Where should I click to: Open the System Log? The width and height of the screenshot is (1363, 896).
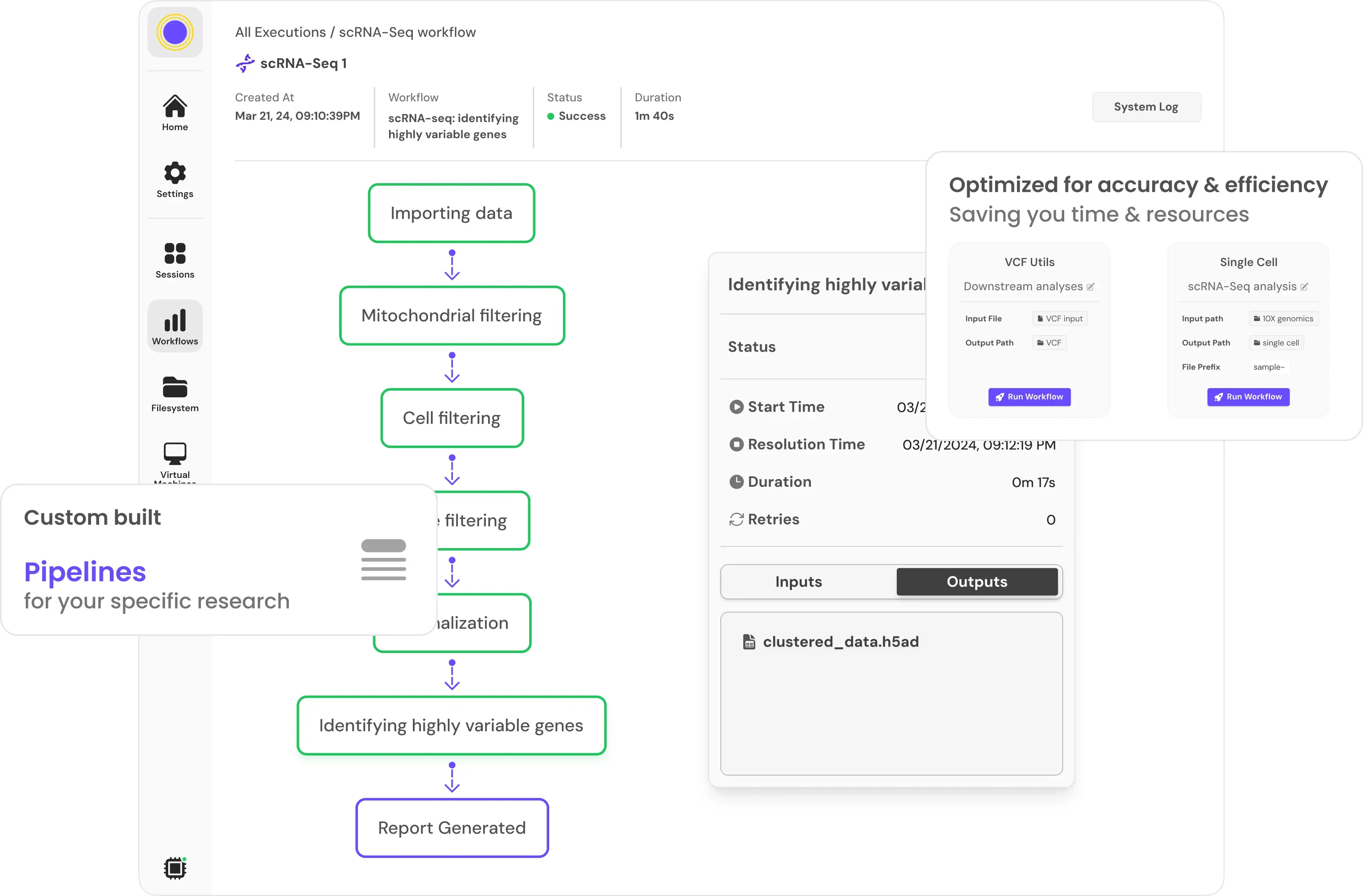click(1146, 107)
